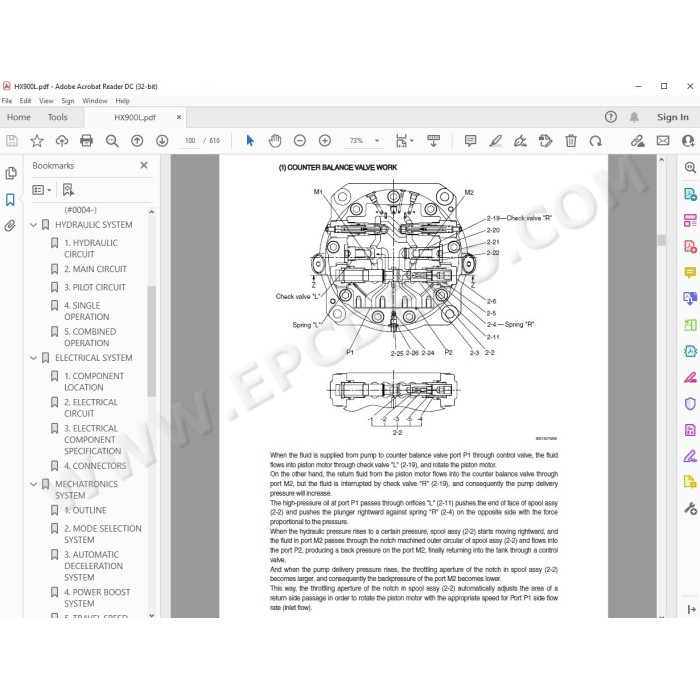Image resolution: width=700 pixels, height=700 pixels.
Task: Collapse HYDRAULIC SYSTEM bookmark
Action: click(x=33, y=225)
